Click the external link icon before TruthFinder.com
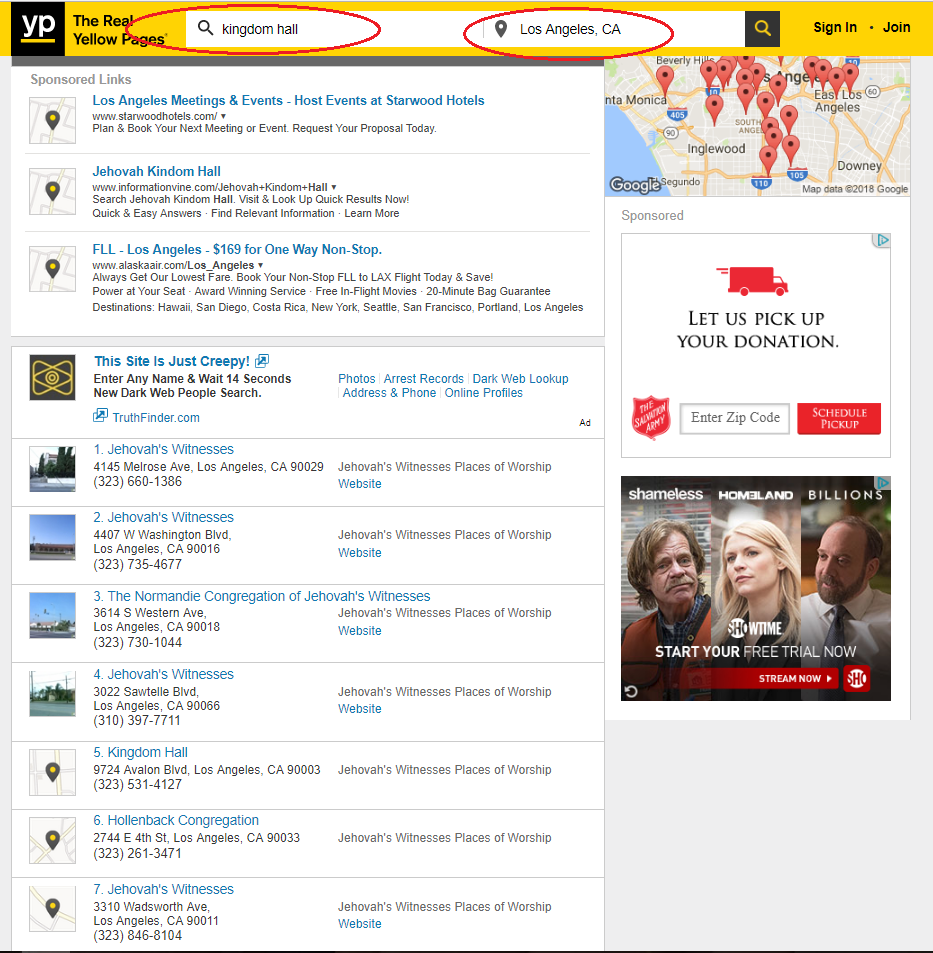Viewport: 933px width, 953px height. (100, 416)
